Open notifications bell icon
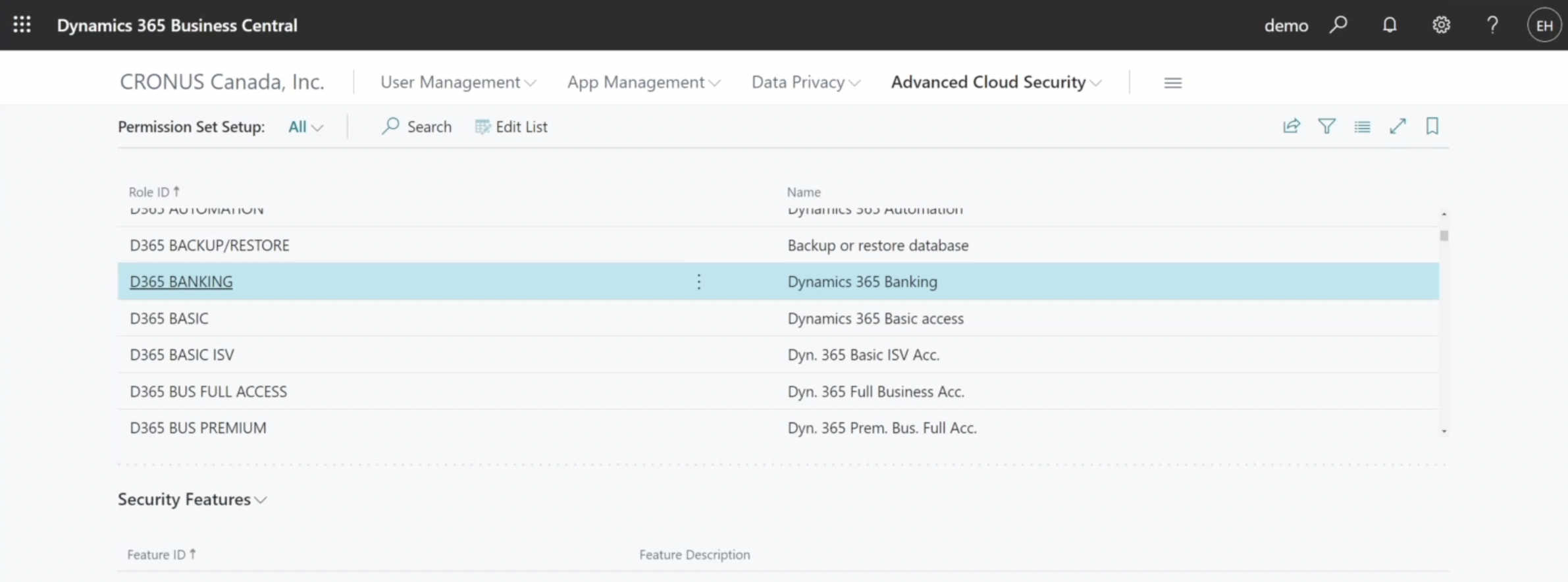This screenshot has width=1568, height=582. point(1390,25)
